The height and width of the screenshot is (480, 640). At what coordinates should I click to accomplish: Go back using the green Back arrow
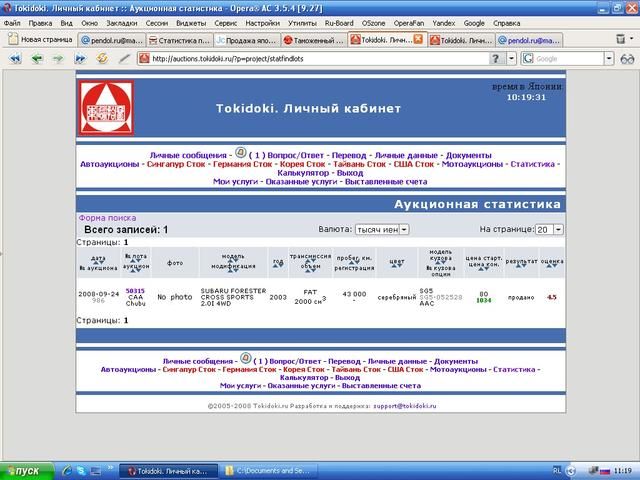(x=37, y=59)
